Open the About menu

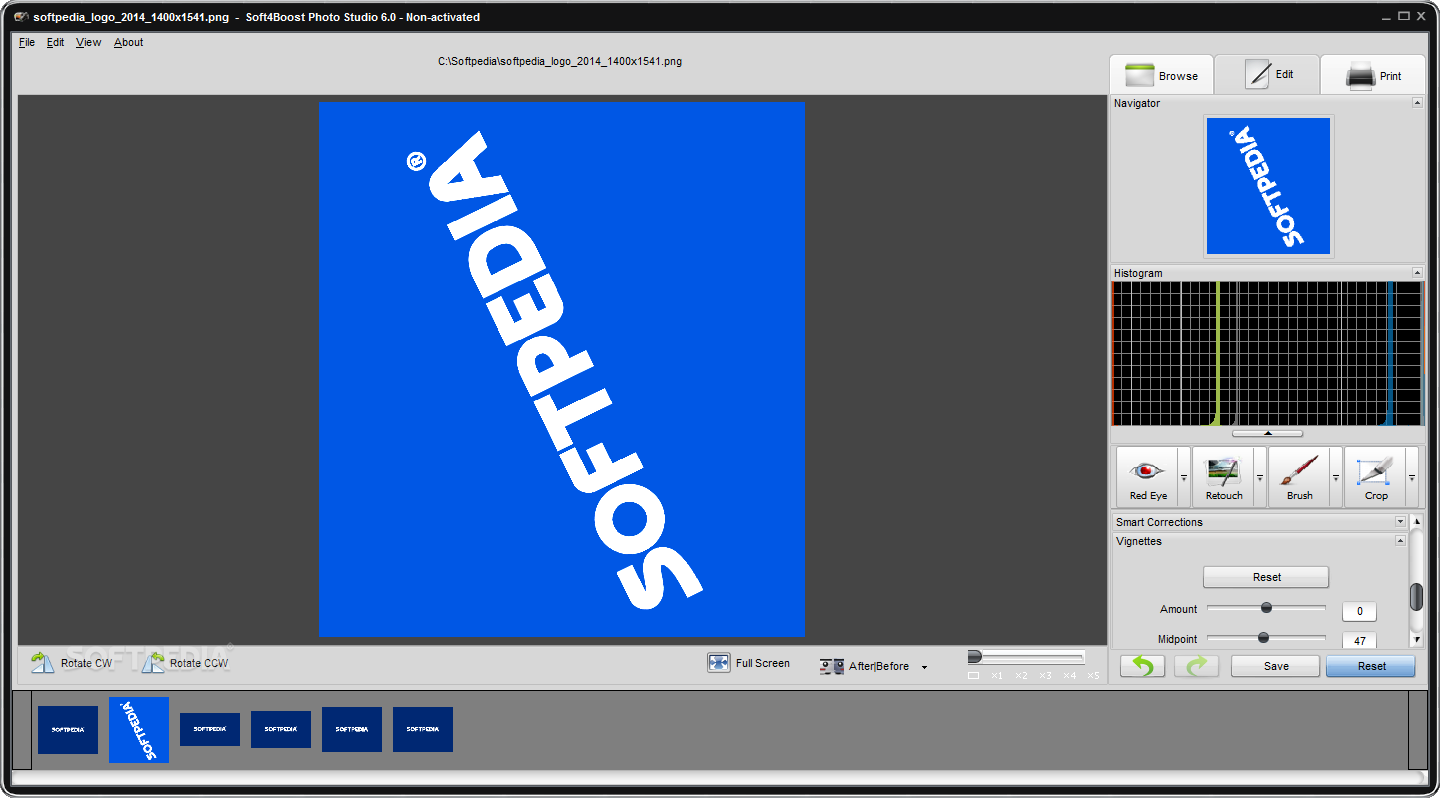tap(129, 42)
